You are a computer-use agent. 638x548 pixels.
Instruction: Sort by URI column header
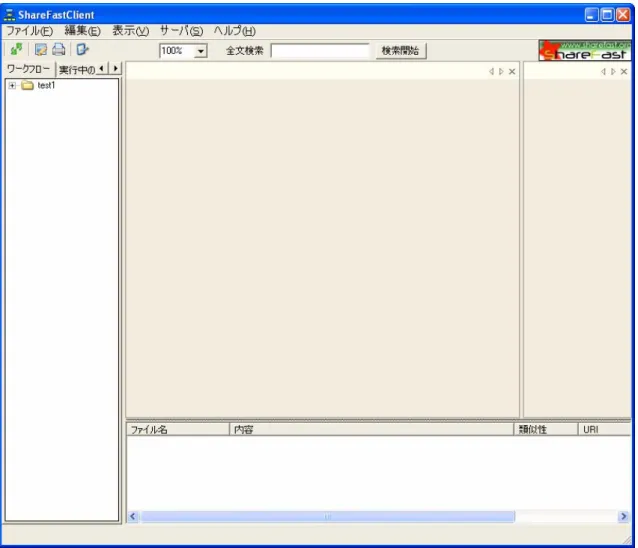pyautogui.click(x=605, y=429)
